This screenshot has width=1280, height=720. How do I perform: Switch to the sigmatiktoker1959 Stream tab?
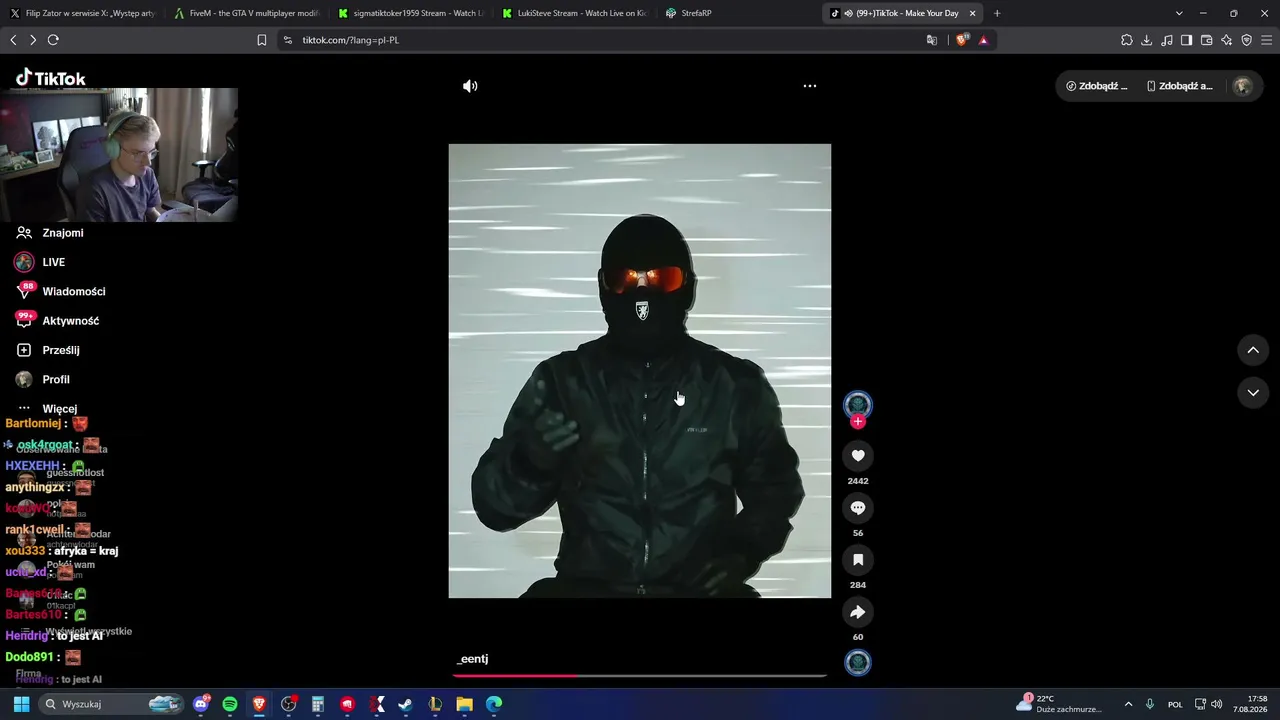[x=410, y=13]
